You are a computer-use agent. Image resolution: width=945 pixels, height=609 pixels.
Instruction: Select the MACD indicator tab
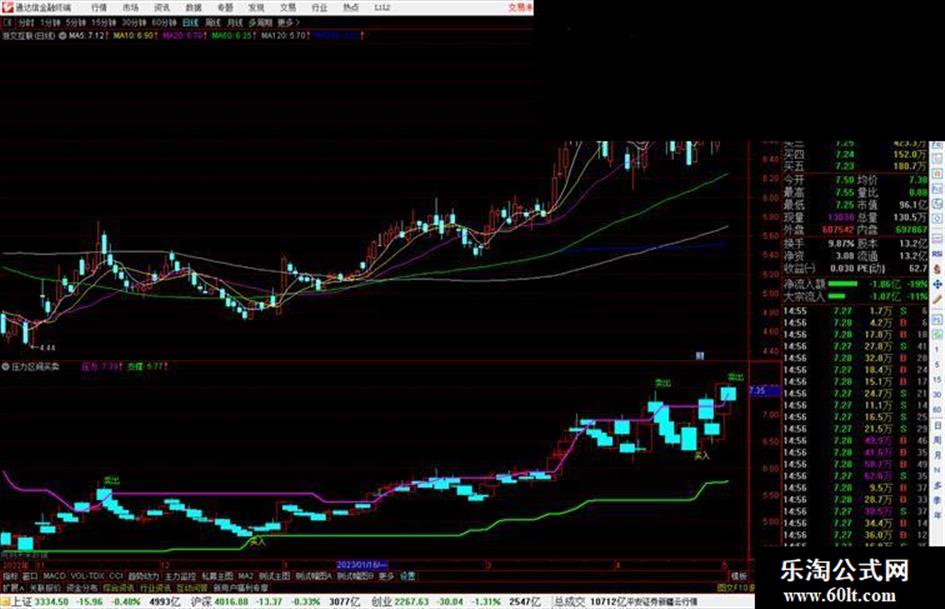(x=54, y=576)
